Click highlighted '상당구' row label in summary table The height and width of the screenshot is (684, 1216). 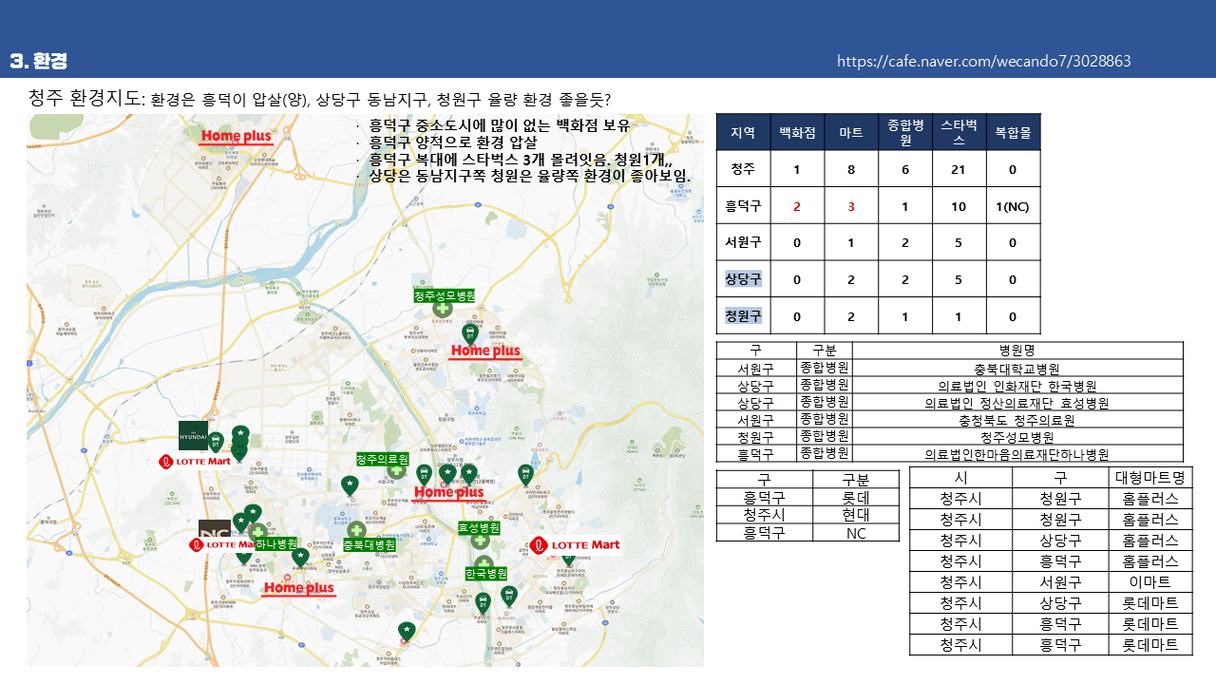743,279
